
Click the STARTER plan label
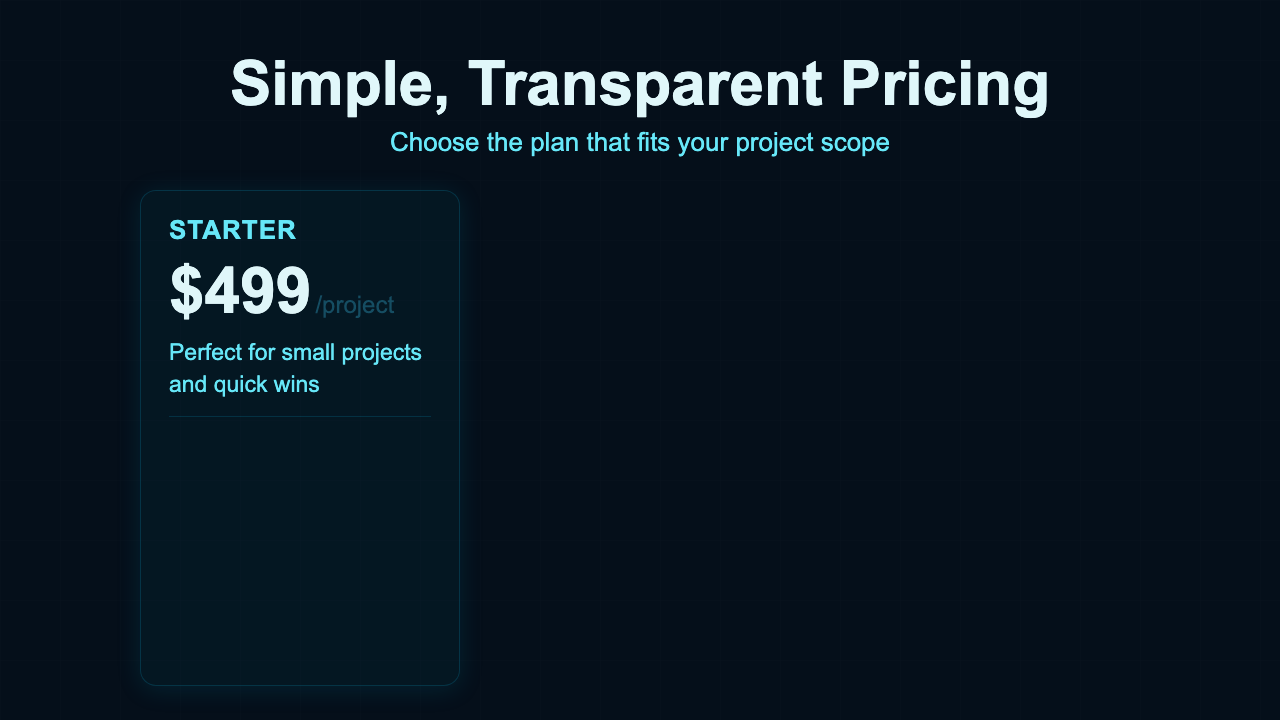(233, 230)
